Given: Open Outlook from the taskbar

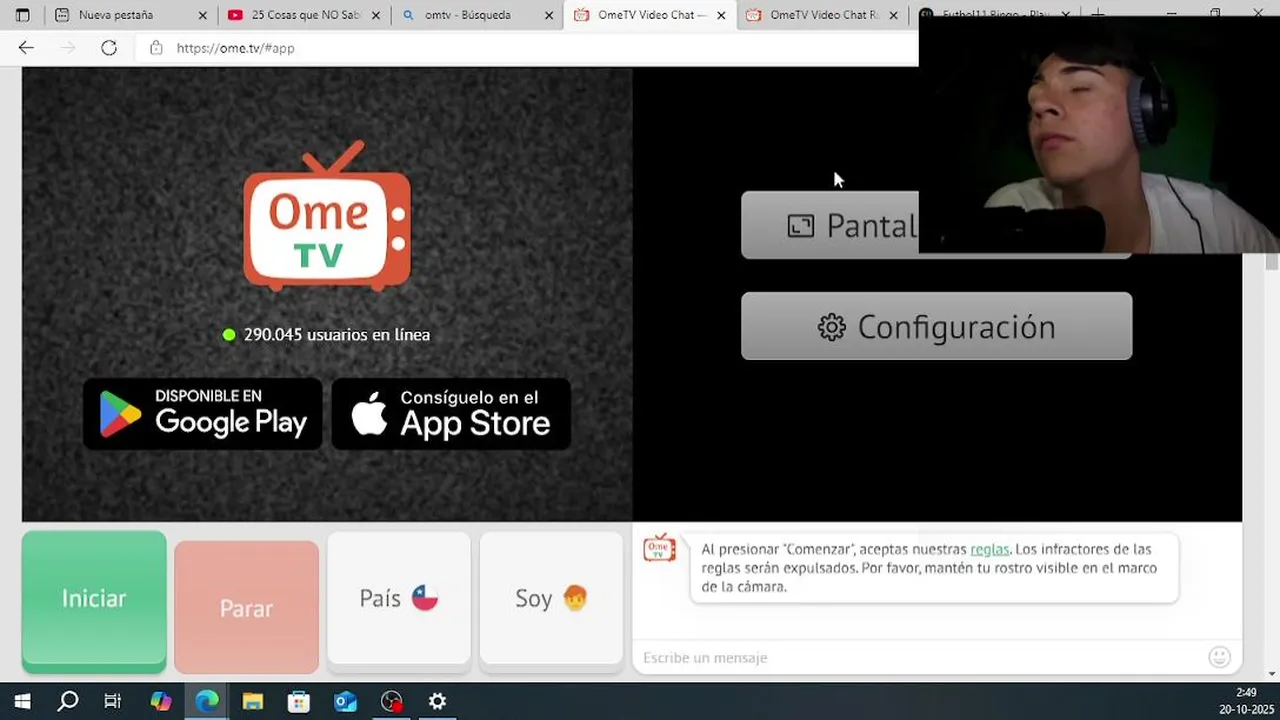Looking at the screenshot, I should (345, 701).
